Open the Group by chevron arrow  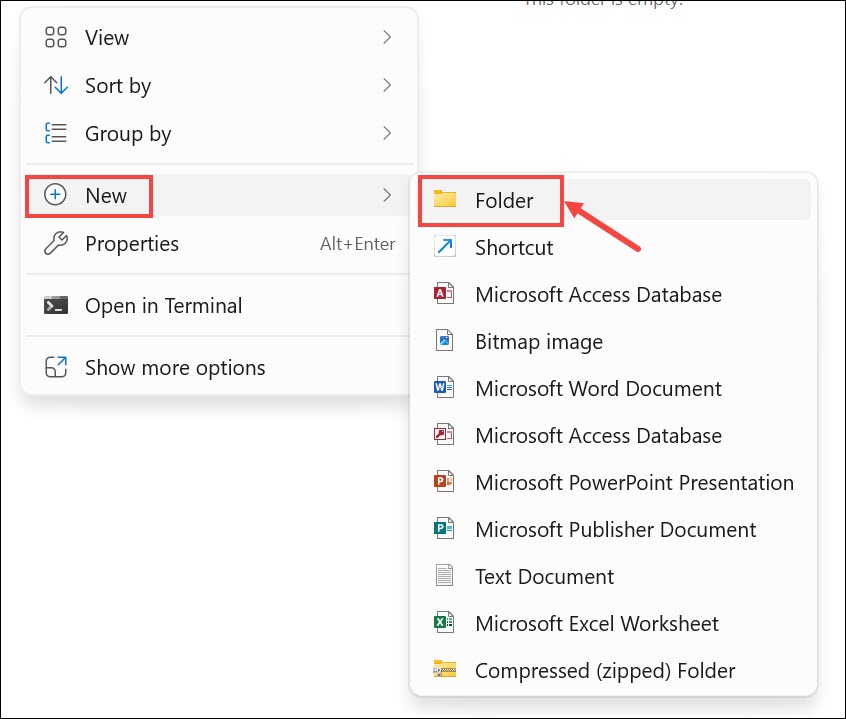(x=387, y=133)
